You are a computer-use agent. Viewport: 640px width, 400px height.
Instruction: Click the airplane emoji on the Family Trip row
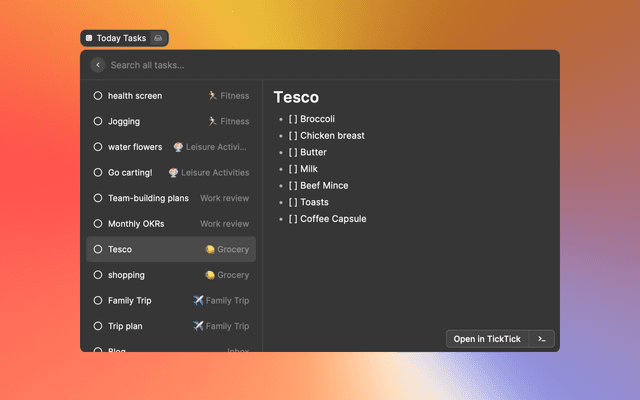(198, 300)
